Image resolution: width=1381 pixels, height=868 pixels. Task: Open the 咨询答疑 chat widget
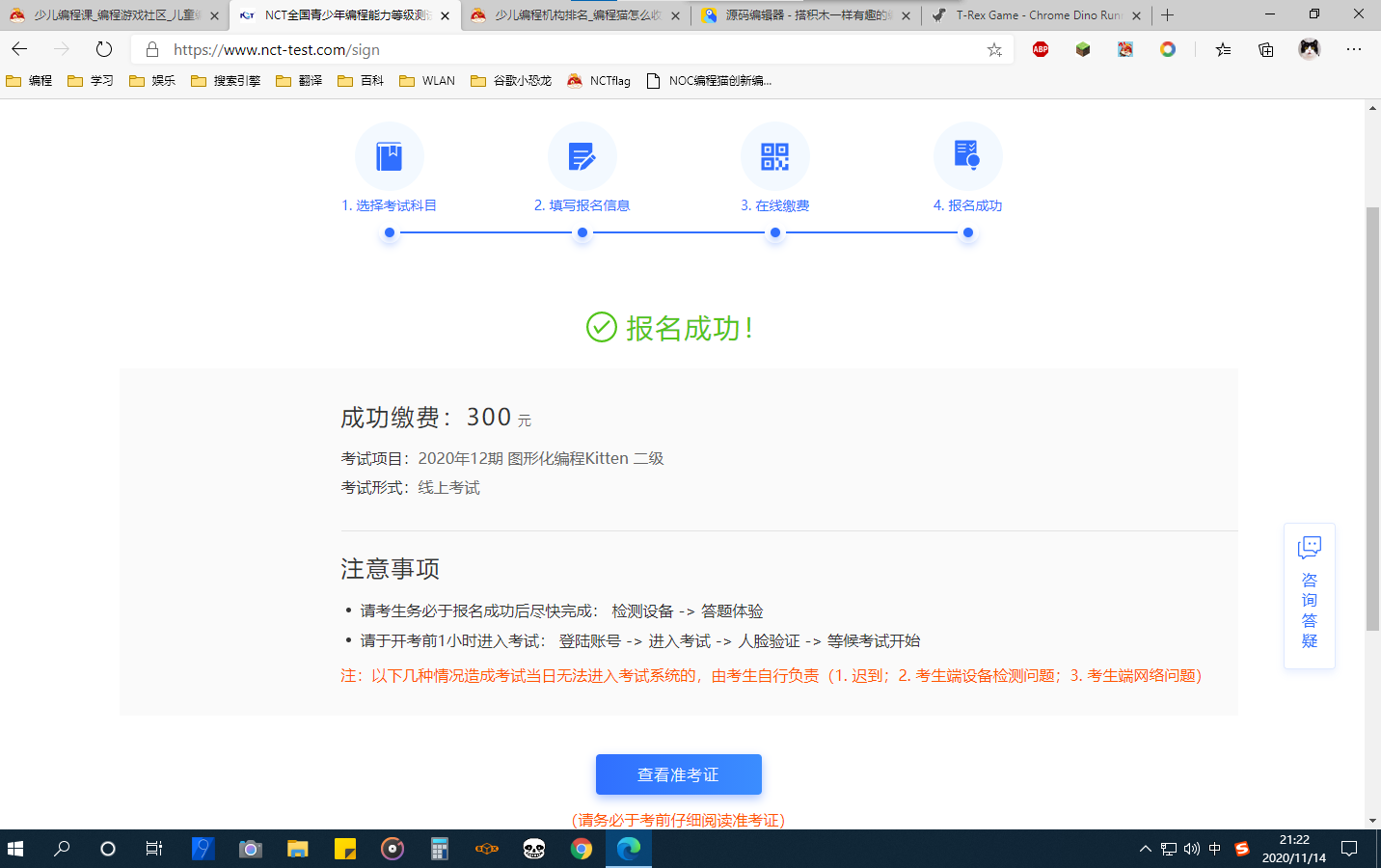coord(1309,595)
